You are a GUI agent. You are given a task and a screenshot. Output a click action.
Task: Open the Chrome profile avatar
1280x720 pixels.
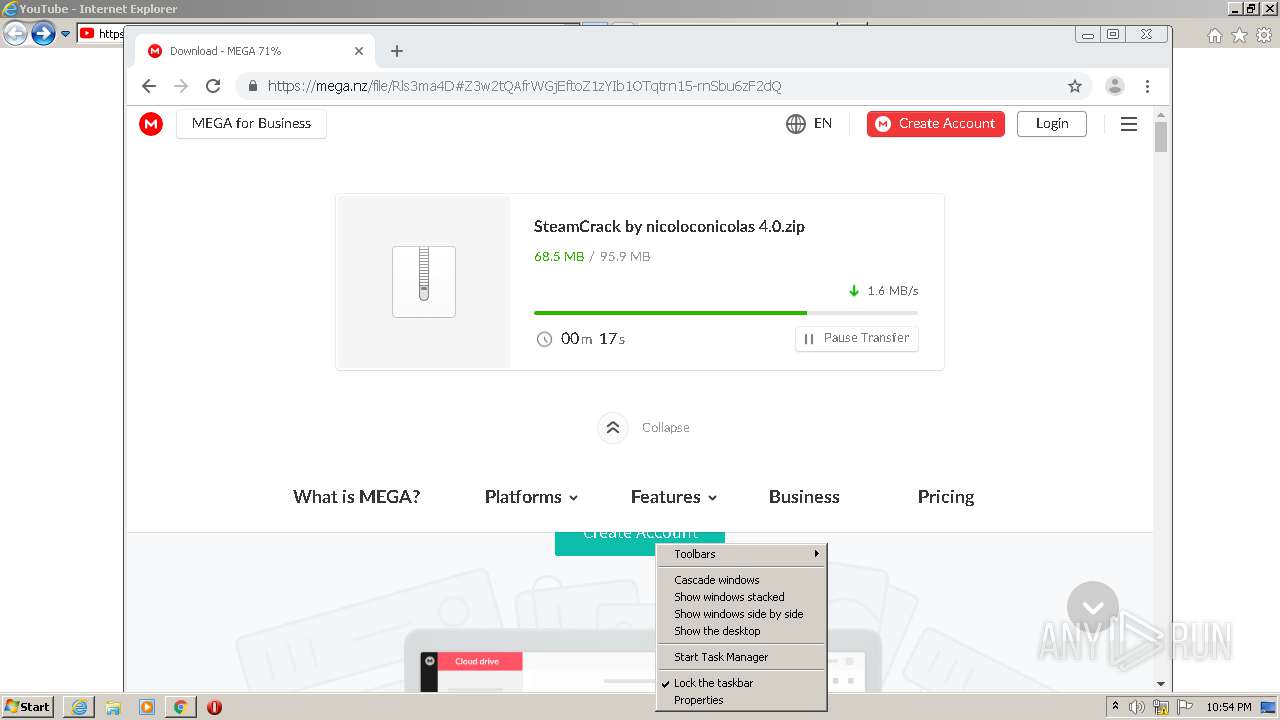[x=1115, y=86]
